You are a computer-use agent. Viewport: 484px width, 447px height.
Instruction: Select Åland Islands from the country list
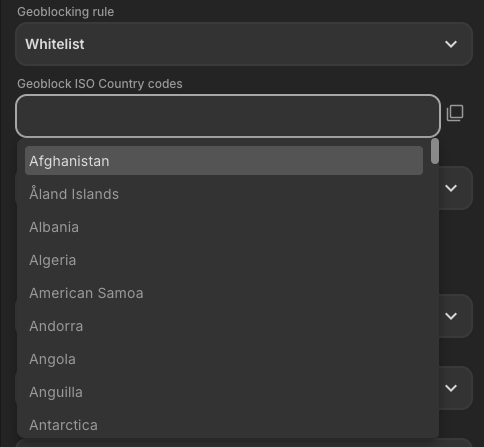pos(224,194)
